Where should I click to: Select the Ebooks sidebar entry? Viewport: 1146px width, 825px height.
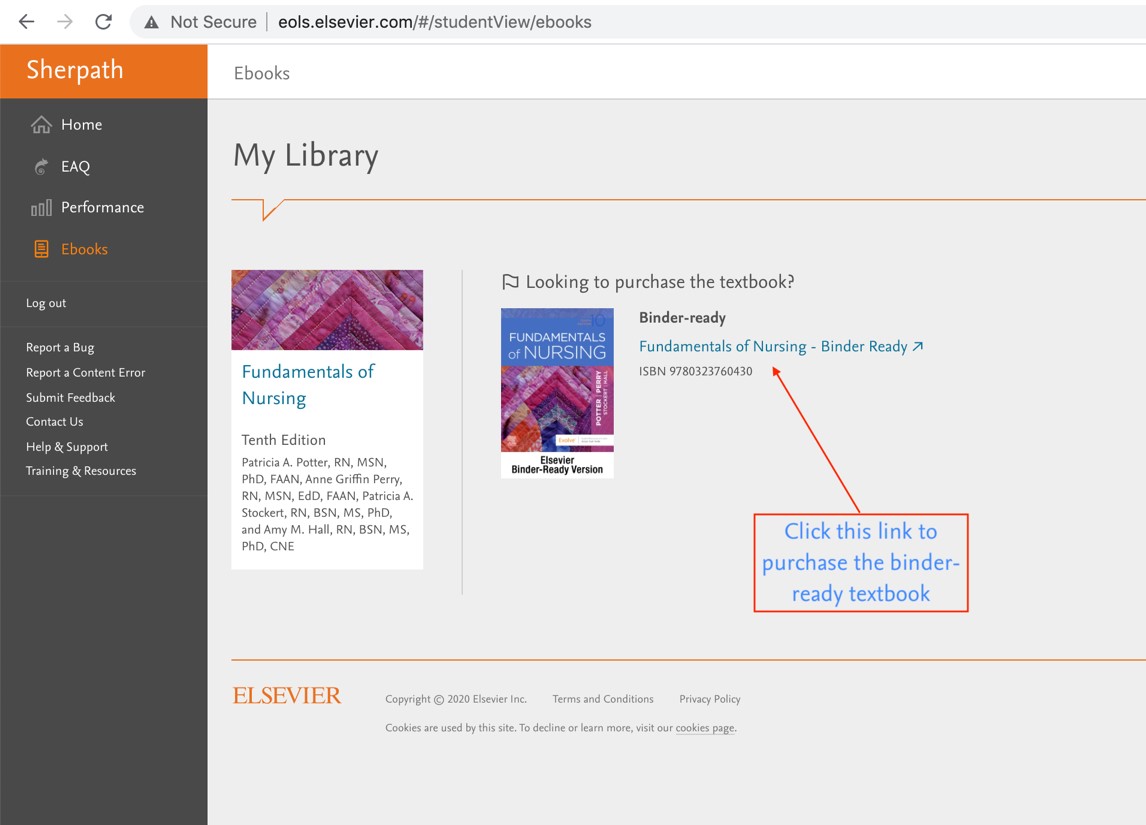coord(84,249)
